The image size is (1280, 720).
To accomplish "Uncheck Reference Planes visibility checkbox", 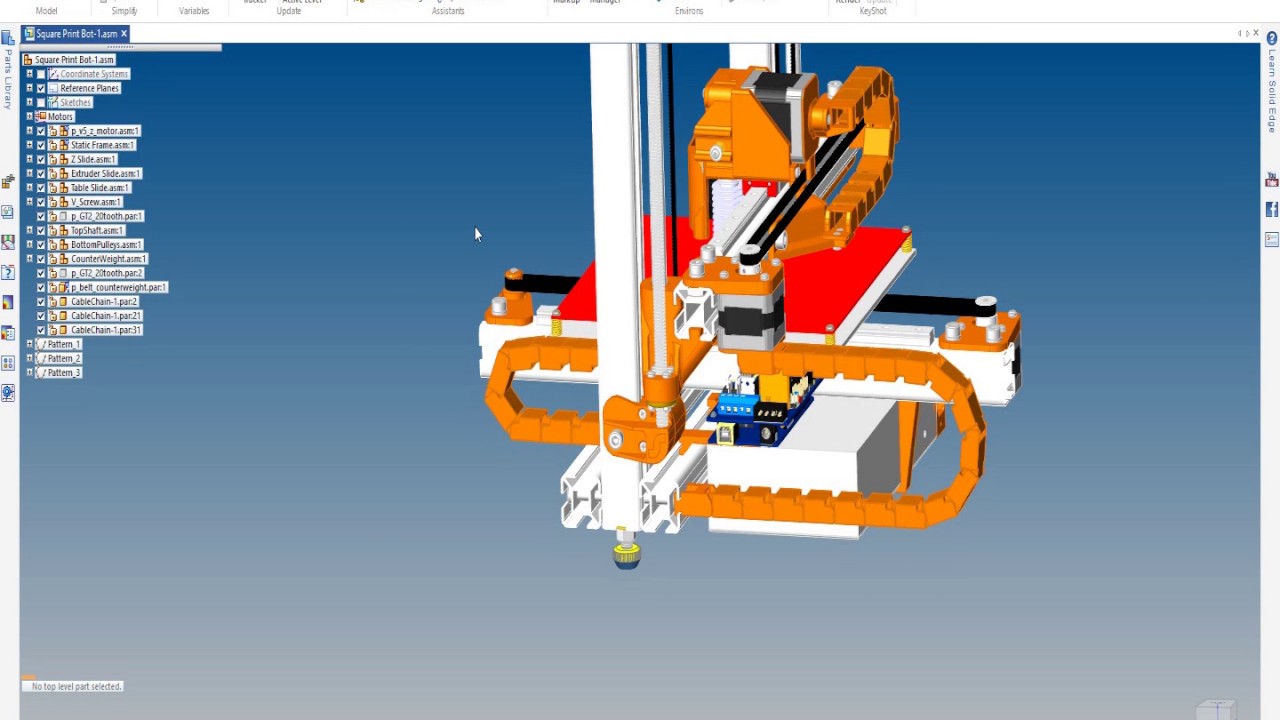I will pyautogui.click(x=41, y=88).
